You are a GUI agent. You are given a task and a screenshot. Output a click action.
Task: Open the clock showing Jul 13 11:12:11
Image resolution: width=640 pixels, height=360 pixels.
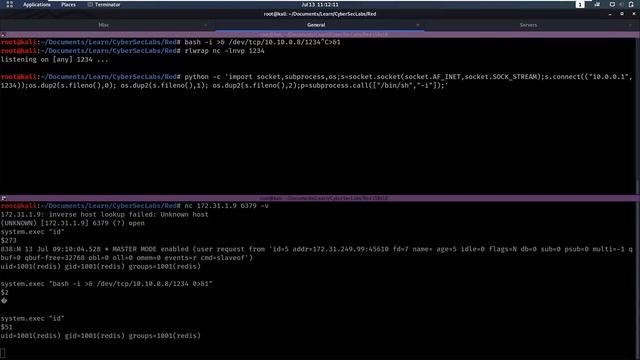click(320, 4)
